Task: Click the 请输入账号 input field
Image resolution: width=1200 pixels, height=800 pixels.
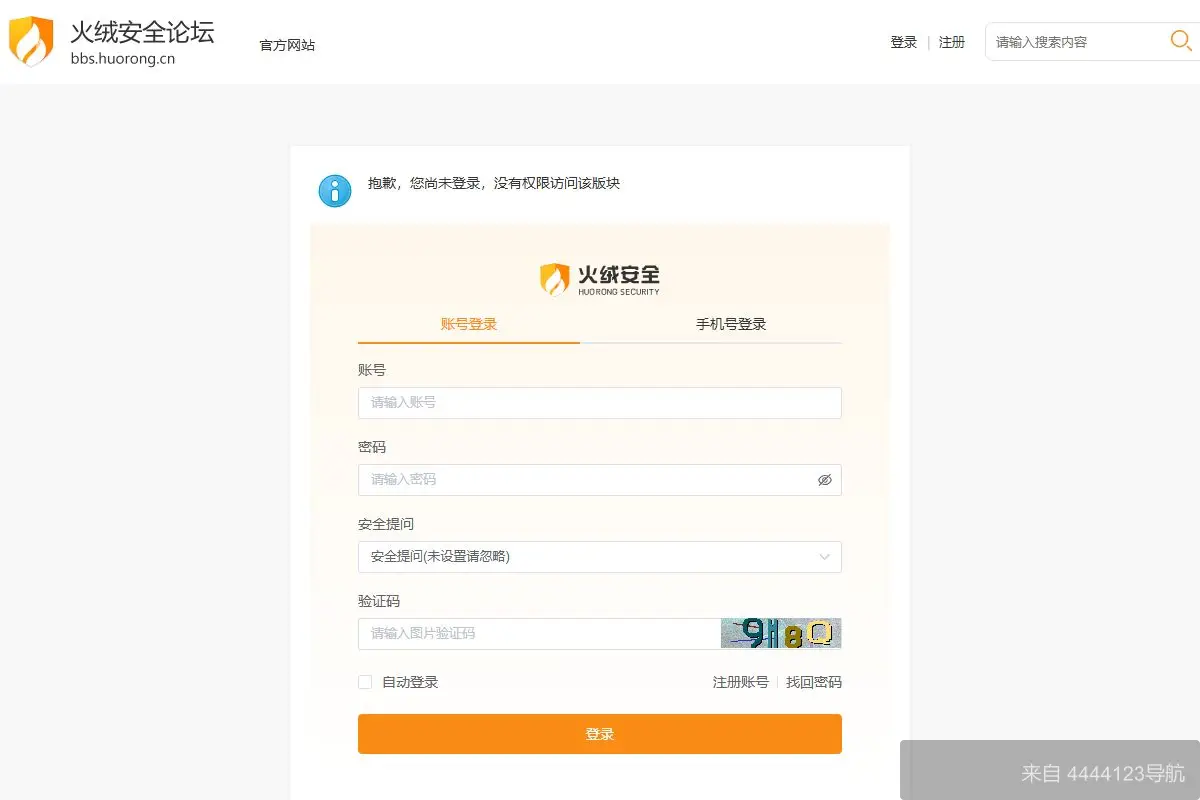Action: click(x=600, y=402)
